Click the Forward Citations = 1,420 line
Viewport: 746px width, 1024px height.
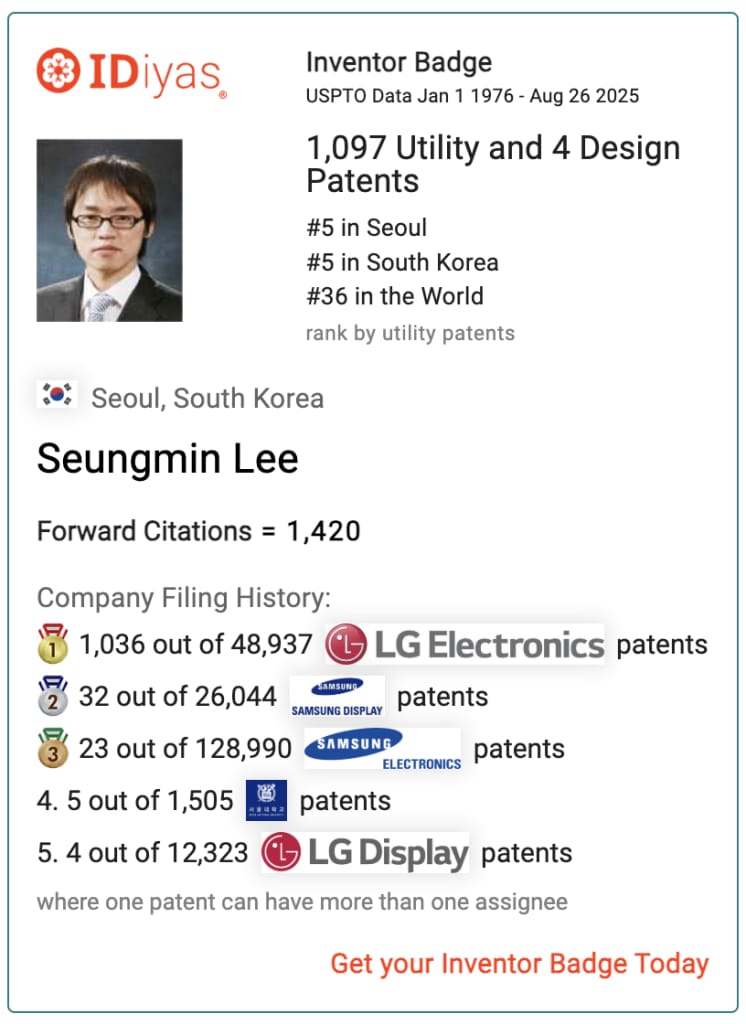tap(199, 530)
